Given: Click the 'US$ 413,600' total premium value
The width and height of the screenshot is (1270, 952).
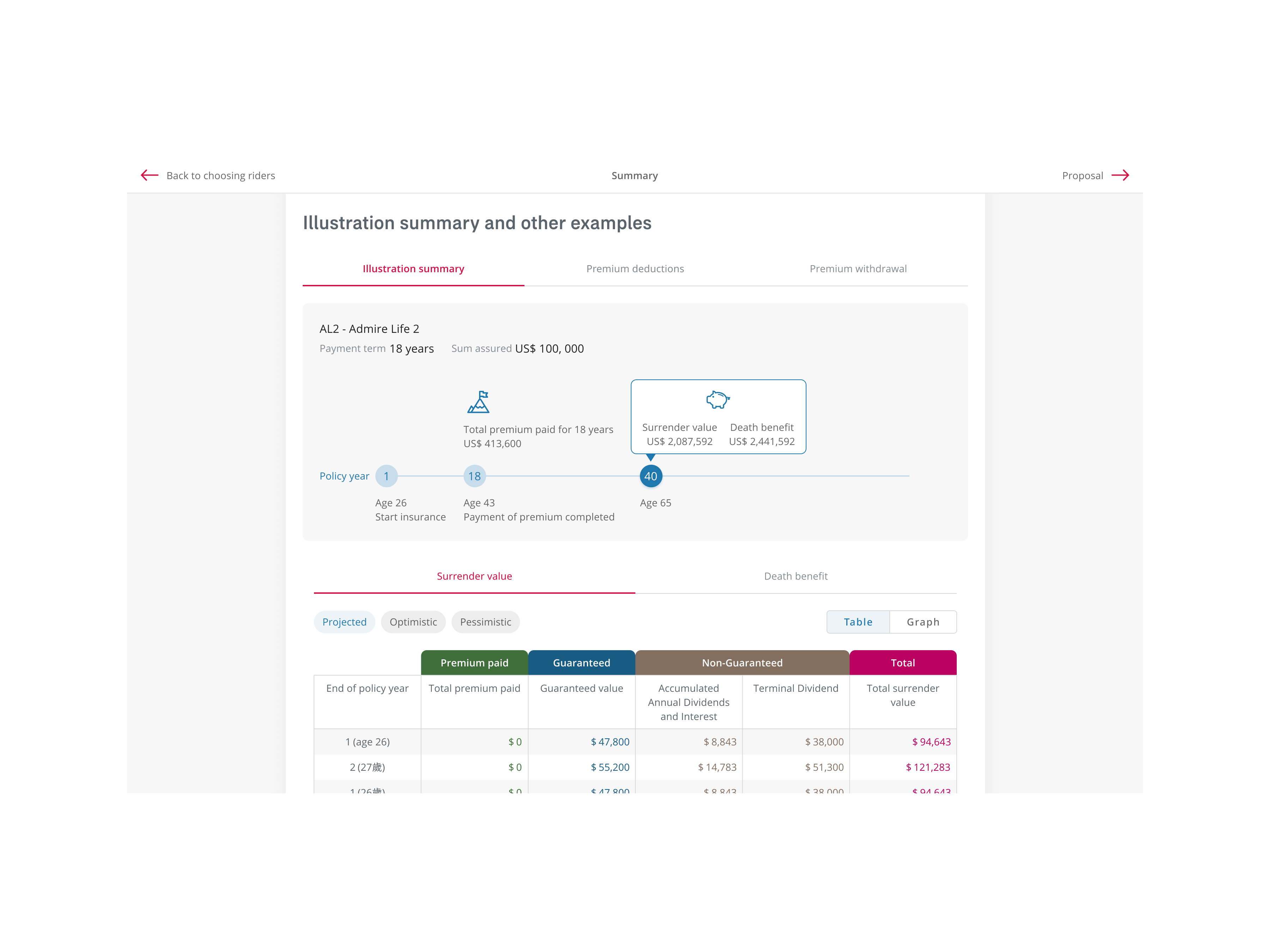Looking at the screenshot, I should click(x=492, y=444).
